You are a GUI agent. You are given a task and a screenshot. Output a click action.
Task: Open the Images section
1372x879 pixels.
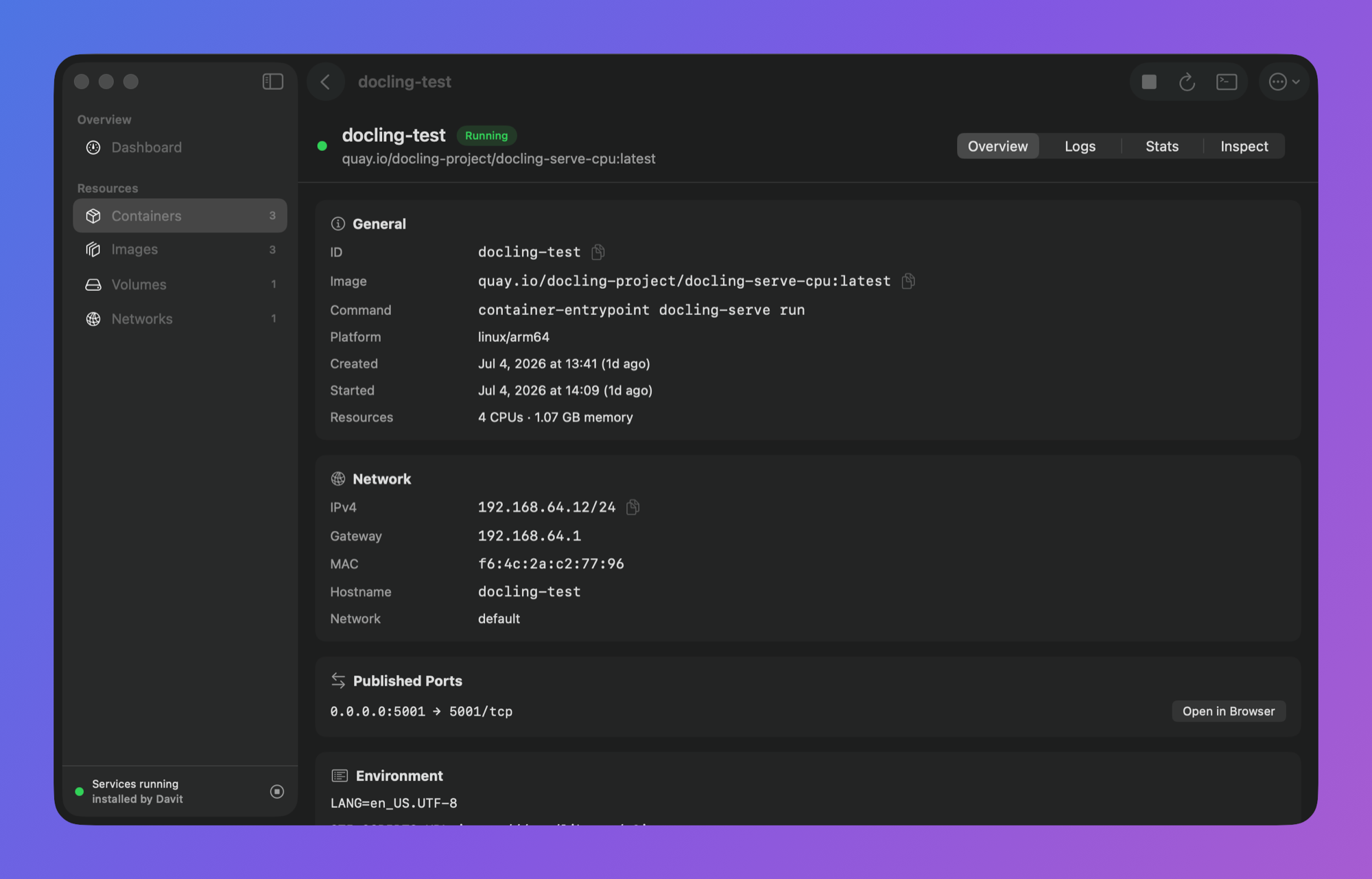point(180,250)
